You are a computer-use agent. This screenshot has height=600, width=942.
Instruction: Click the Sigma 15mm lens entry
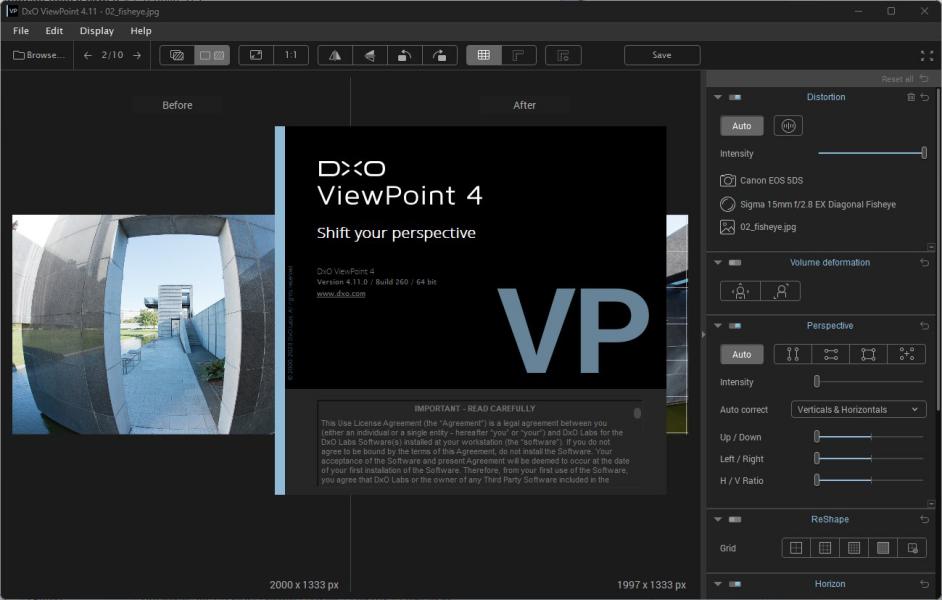click(x=807, y=204)
